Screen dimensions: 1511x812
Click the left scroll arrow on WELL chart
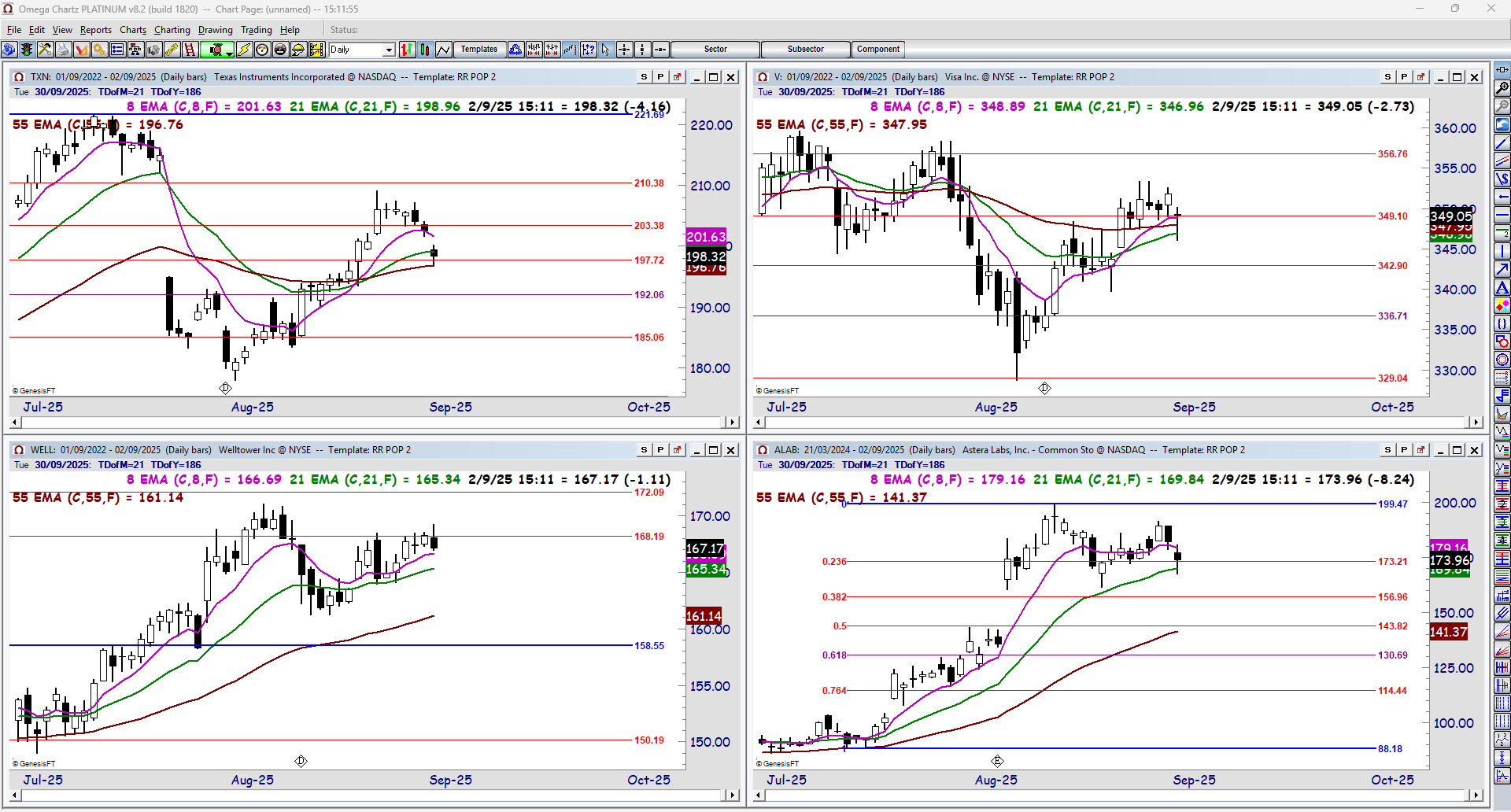click(x=14, y=795)
